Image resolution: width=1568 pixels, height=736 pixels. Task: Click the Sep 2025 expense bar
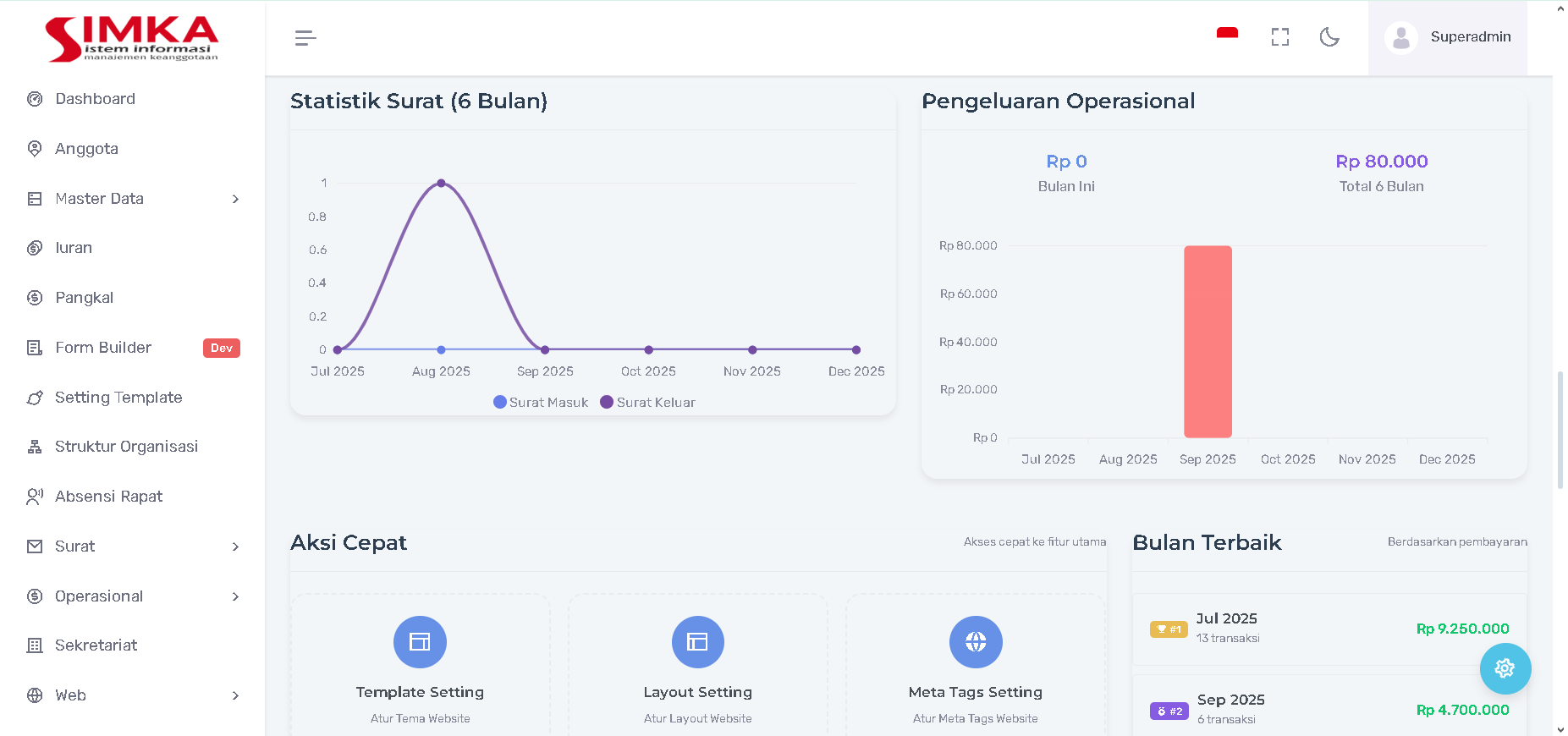point(1208,342)
